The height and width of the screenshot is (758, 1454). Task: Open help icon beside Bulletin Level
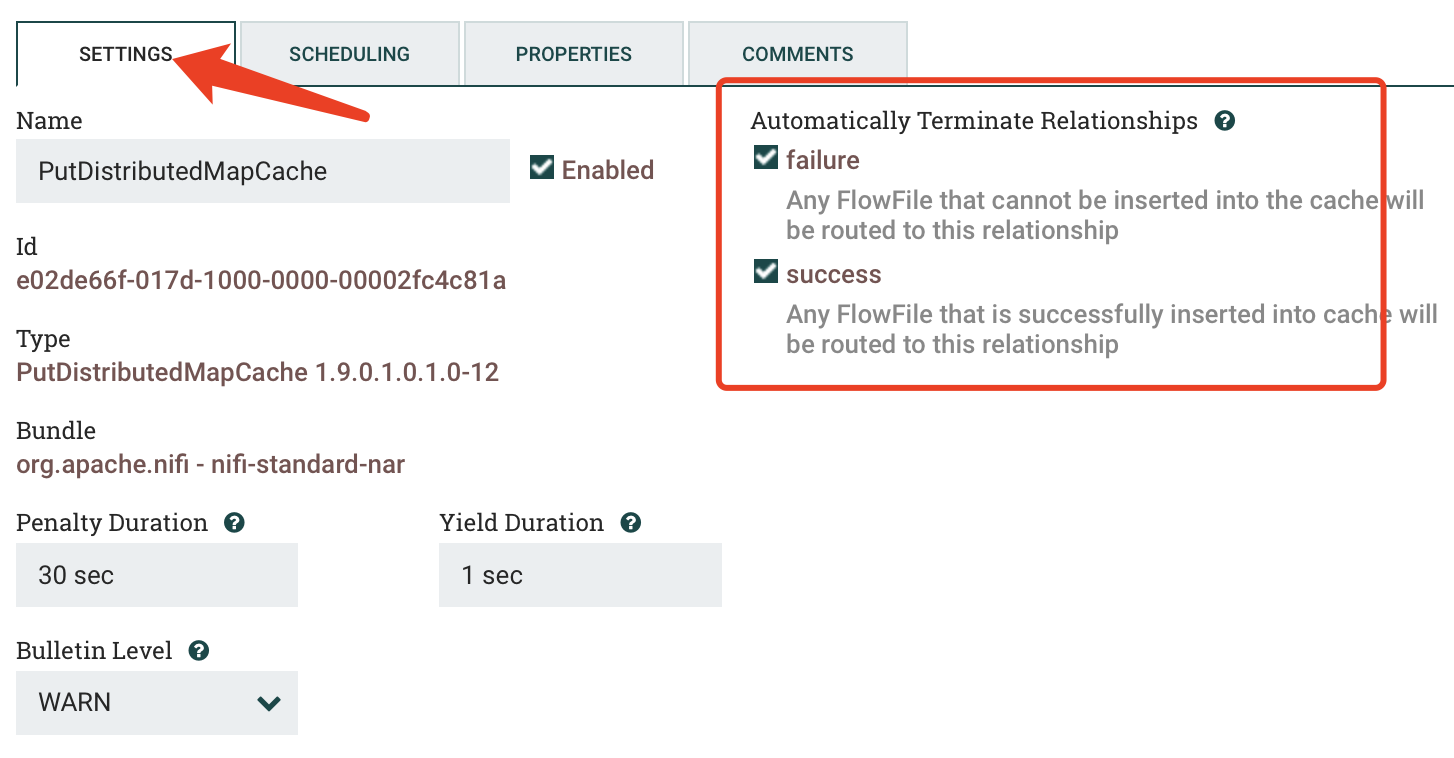(x=199, y=651)
